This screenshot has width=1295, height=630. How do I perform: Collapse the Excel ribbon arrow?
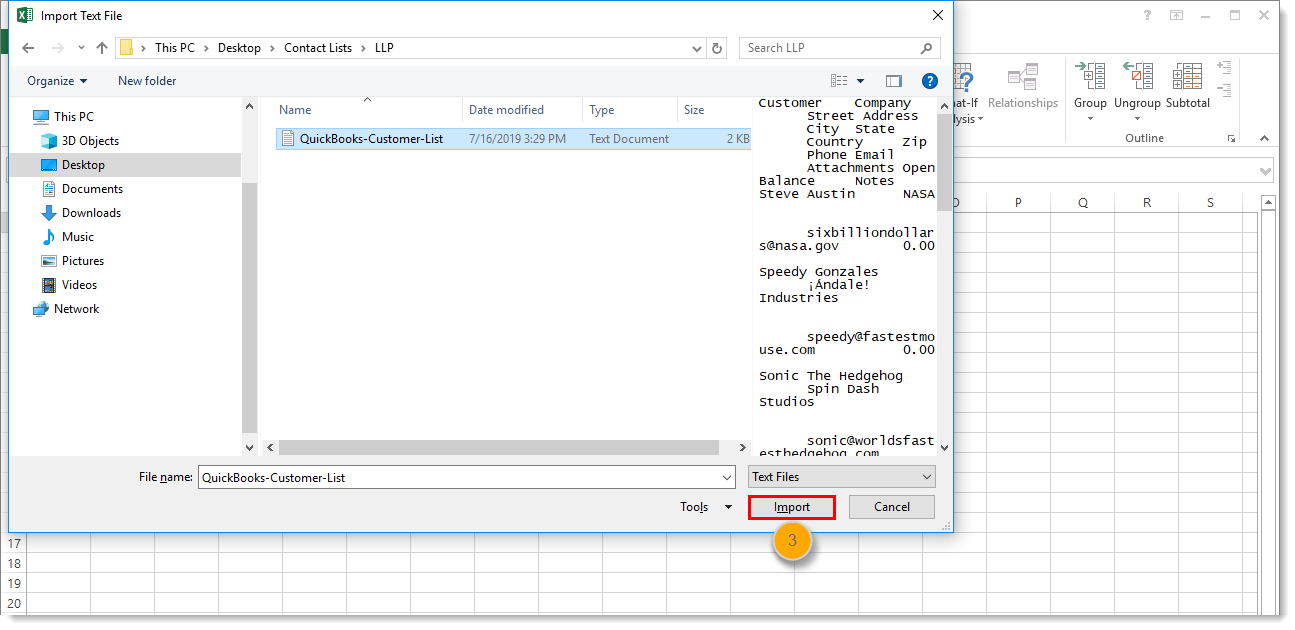[1264, 138]
